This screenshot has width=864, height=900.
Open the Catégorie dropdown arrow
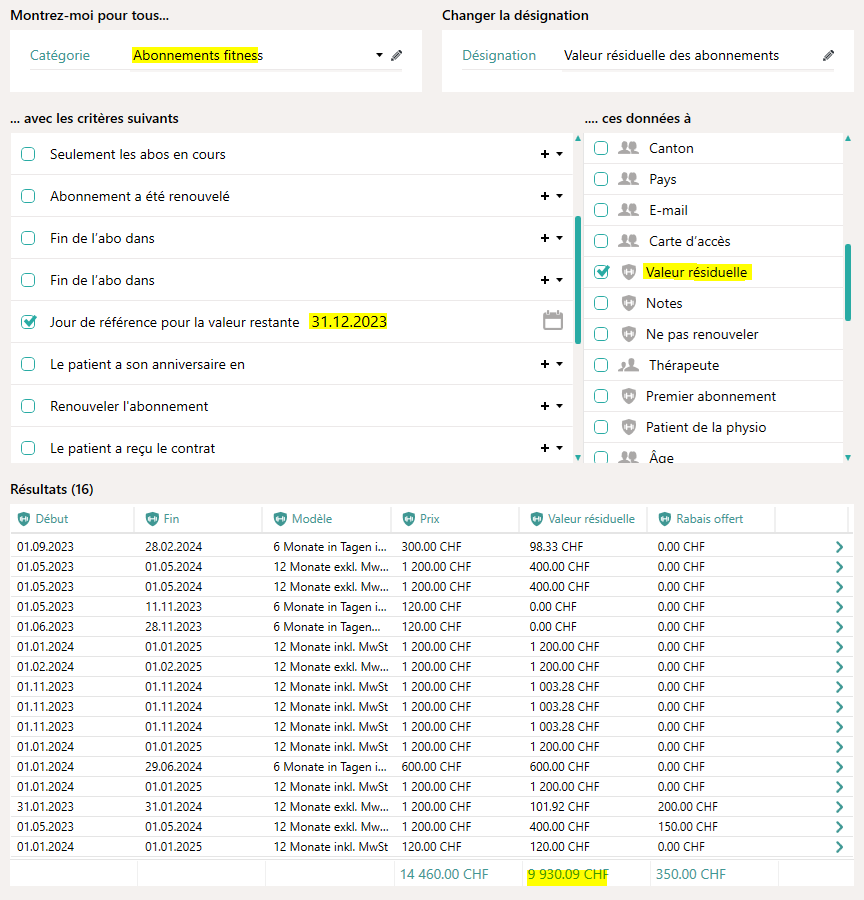coord(380,56)
